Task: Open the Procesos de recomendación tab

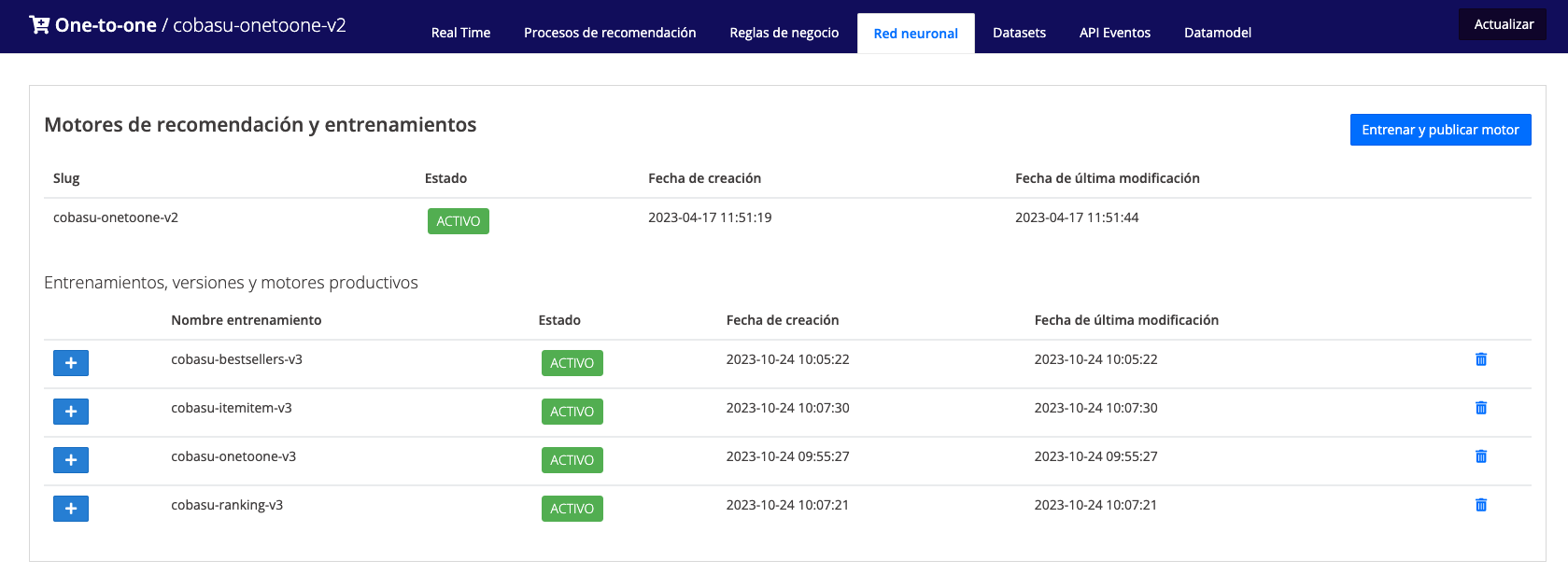Action: (610, 33)
